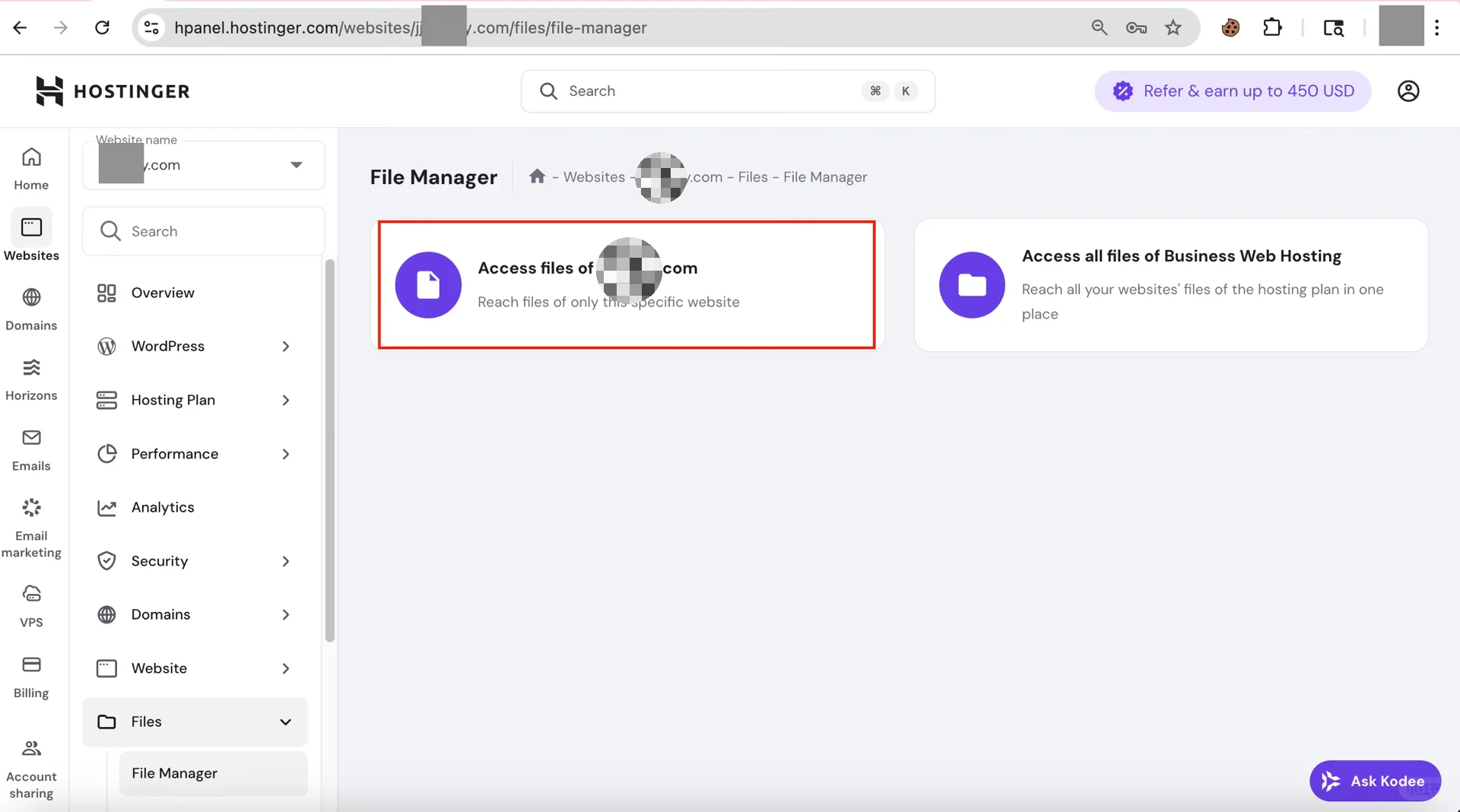Click the purple folder icon for Business Web Hosting
The image size is (1460, 812).
coord(972,285)
